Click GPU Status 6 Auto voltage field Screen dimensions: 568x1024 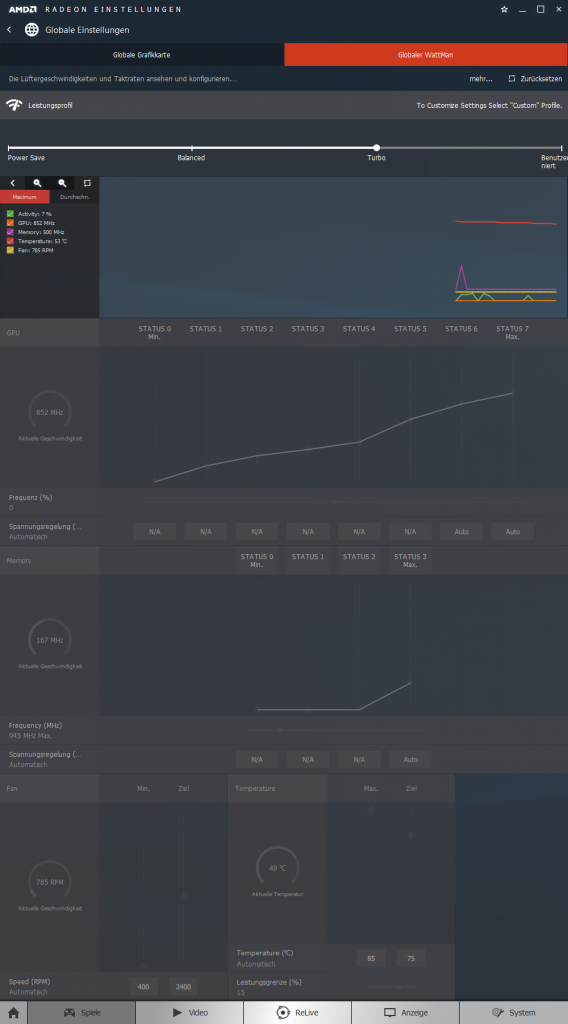[462, 532]
